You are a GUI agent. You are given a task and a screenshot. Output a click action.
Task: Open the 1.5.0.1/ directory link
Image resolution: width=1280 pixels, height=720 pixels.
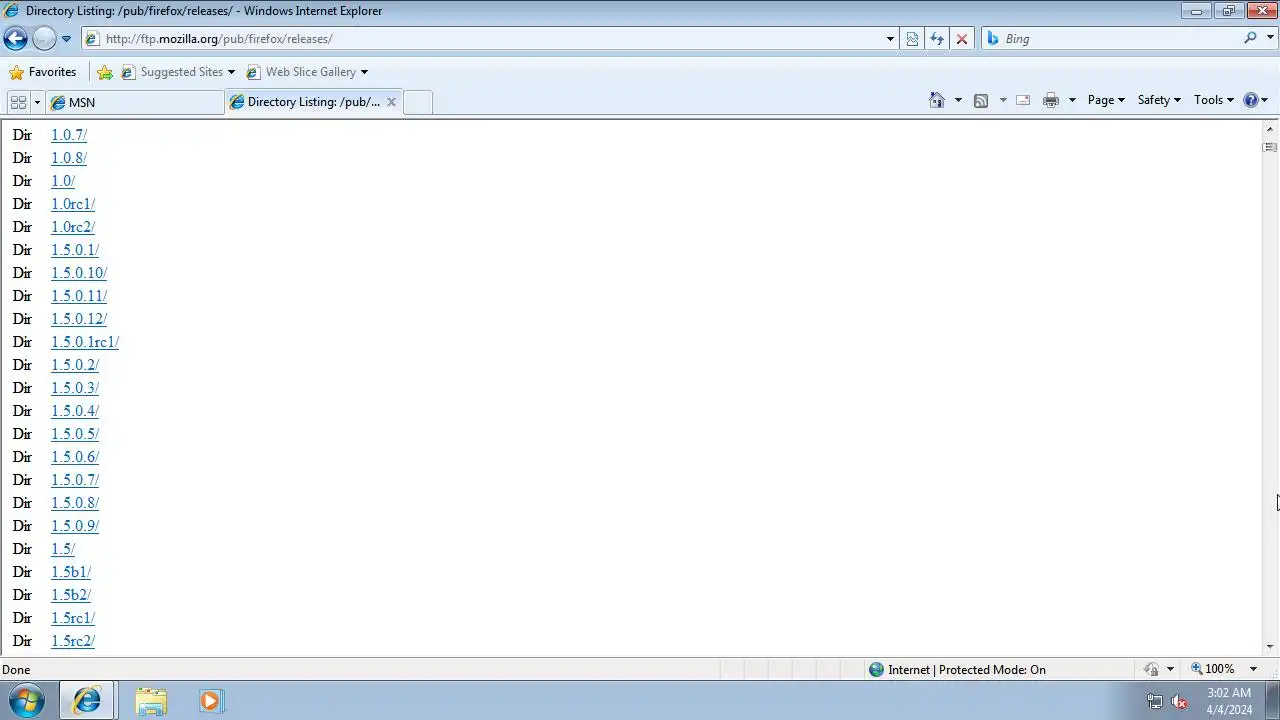click(75, 250)
